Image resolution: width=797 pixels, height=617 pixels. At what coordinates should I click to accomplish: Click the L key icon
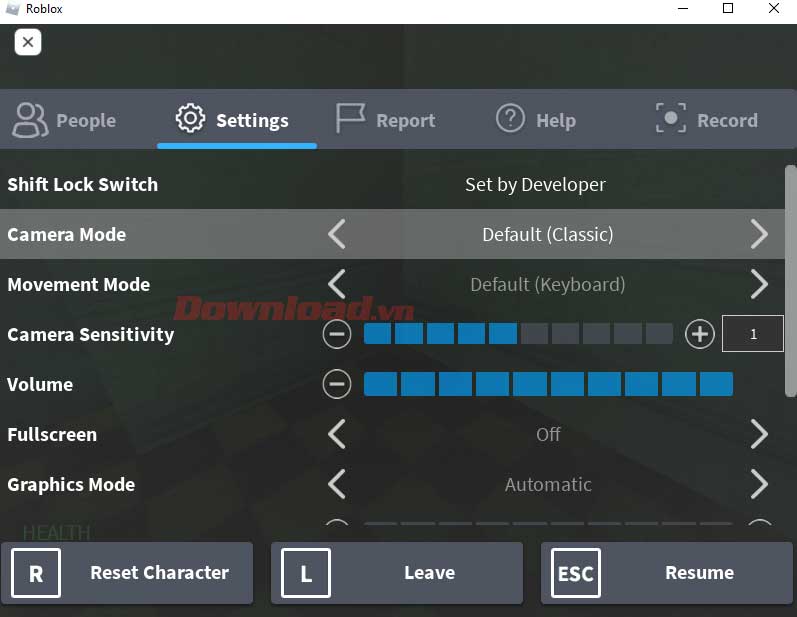(305, 573)
